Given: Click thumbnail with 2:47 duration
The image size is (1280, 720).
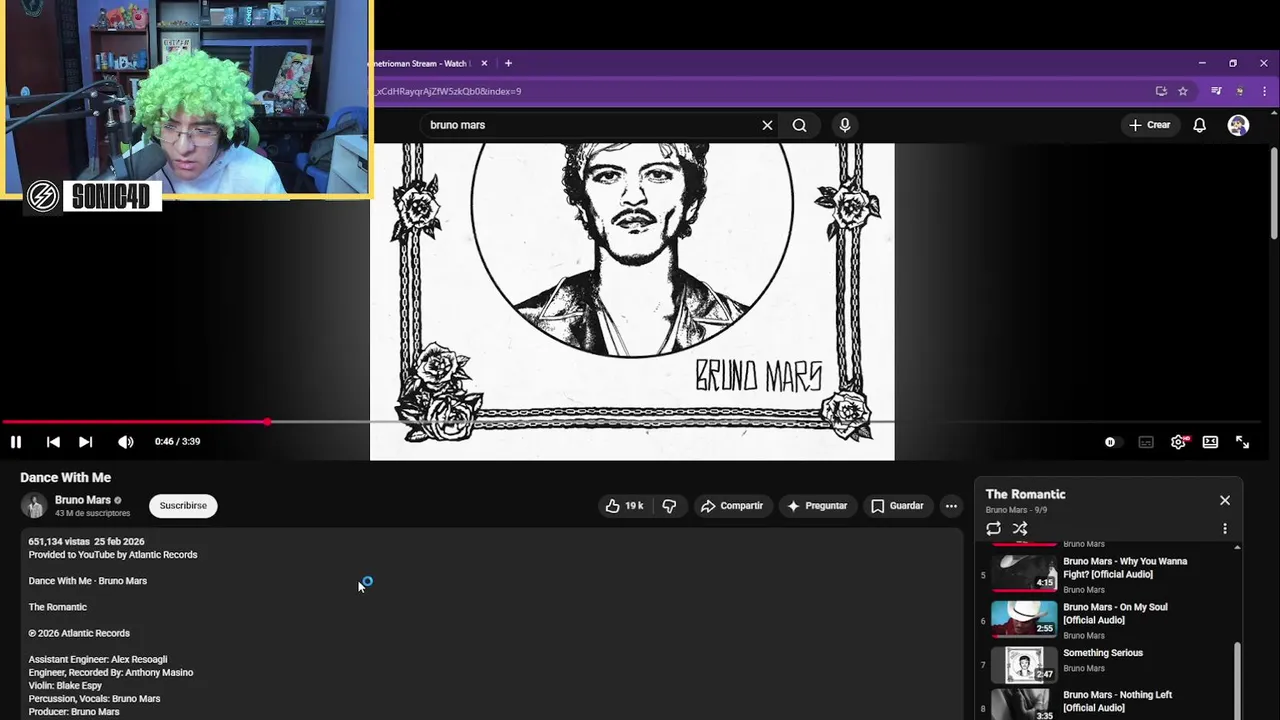Looking at the screenshot, I should coord(1024,664).
